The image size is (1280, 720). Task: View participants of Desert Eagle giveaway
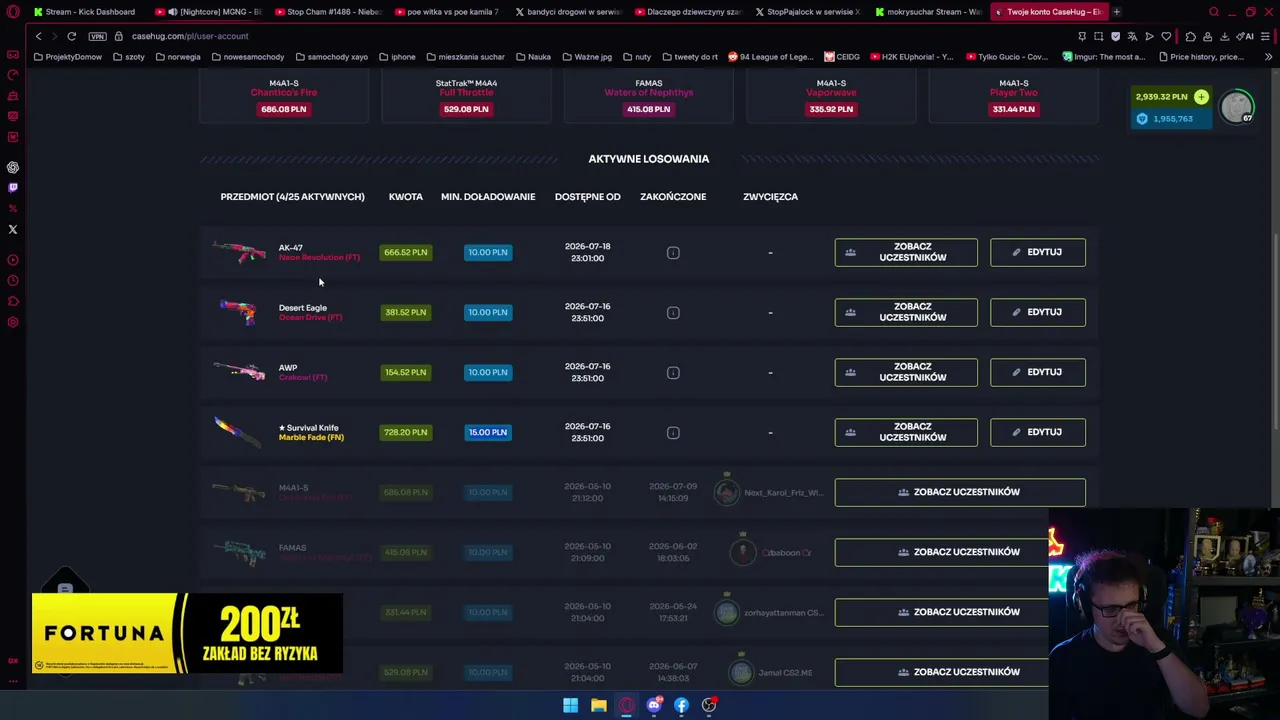coord(906,312)
